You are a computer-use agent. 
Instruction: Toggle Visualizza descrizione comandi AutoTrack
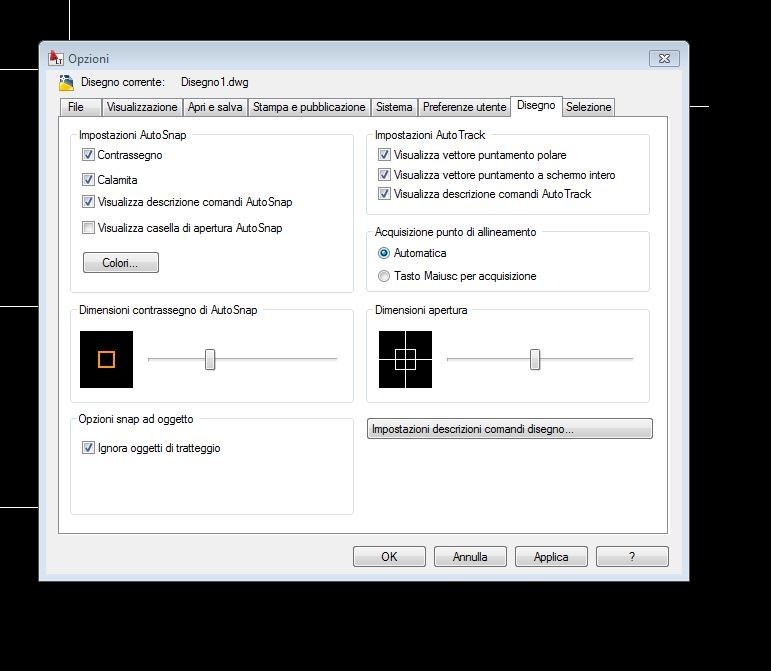pyautogui.click(x=384, y=194)
